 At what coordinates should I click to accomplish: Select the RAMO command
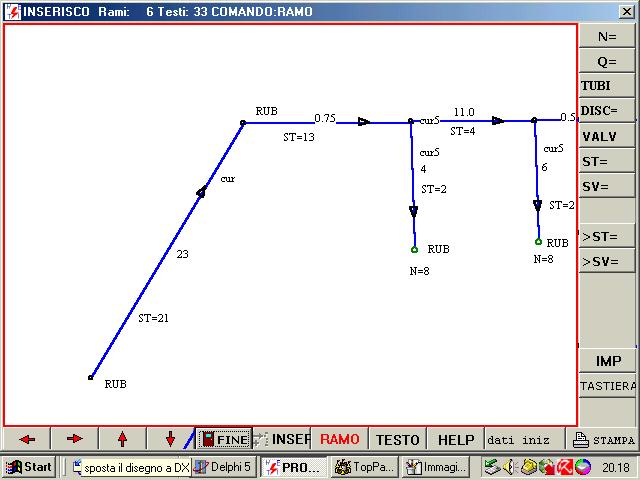coord(340,439)
